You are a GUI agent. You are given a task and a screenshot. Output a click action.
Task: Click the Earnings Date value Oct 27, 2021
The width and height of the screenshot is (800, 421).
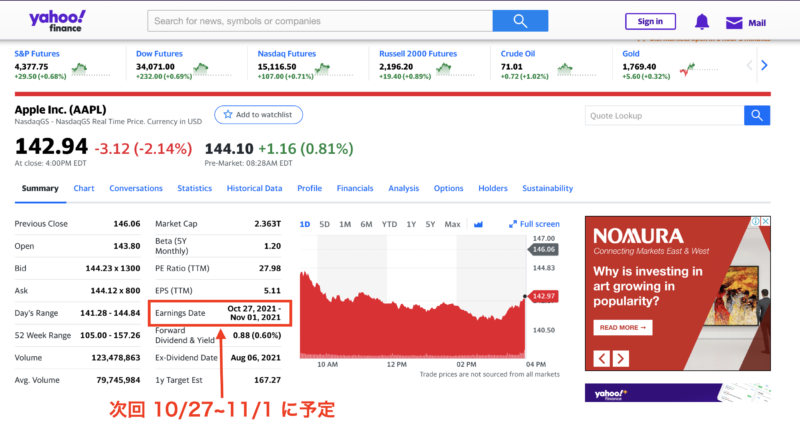click(254, 313)
